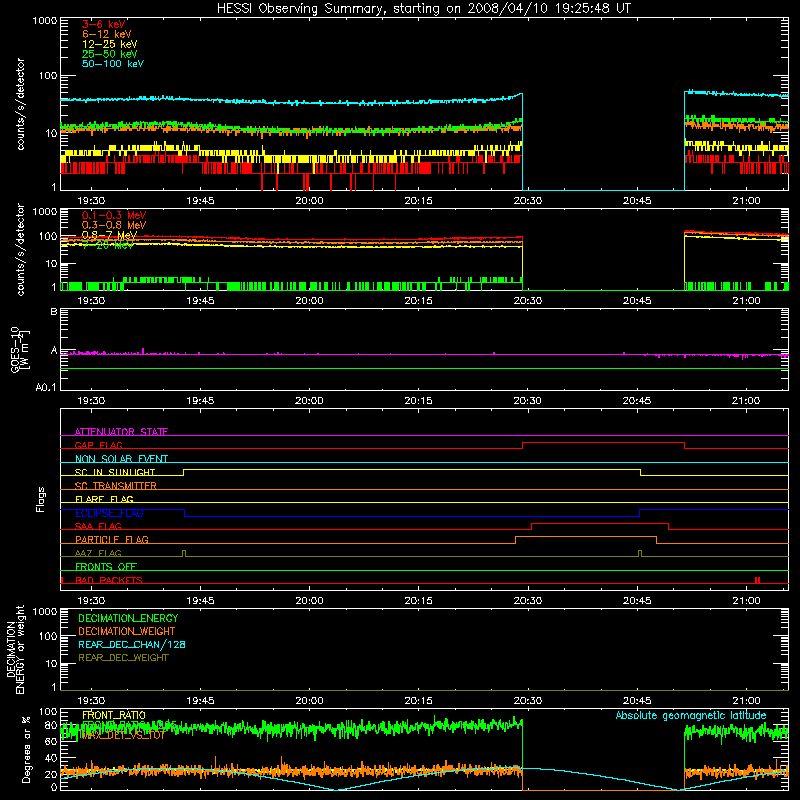Click the SC_TRANSMITTER flag label
Viewport: 800px width, 800px height.
point(115,485)
